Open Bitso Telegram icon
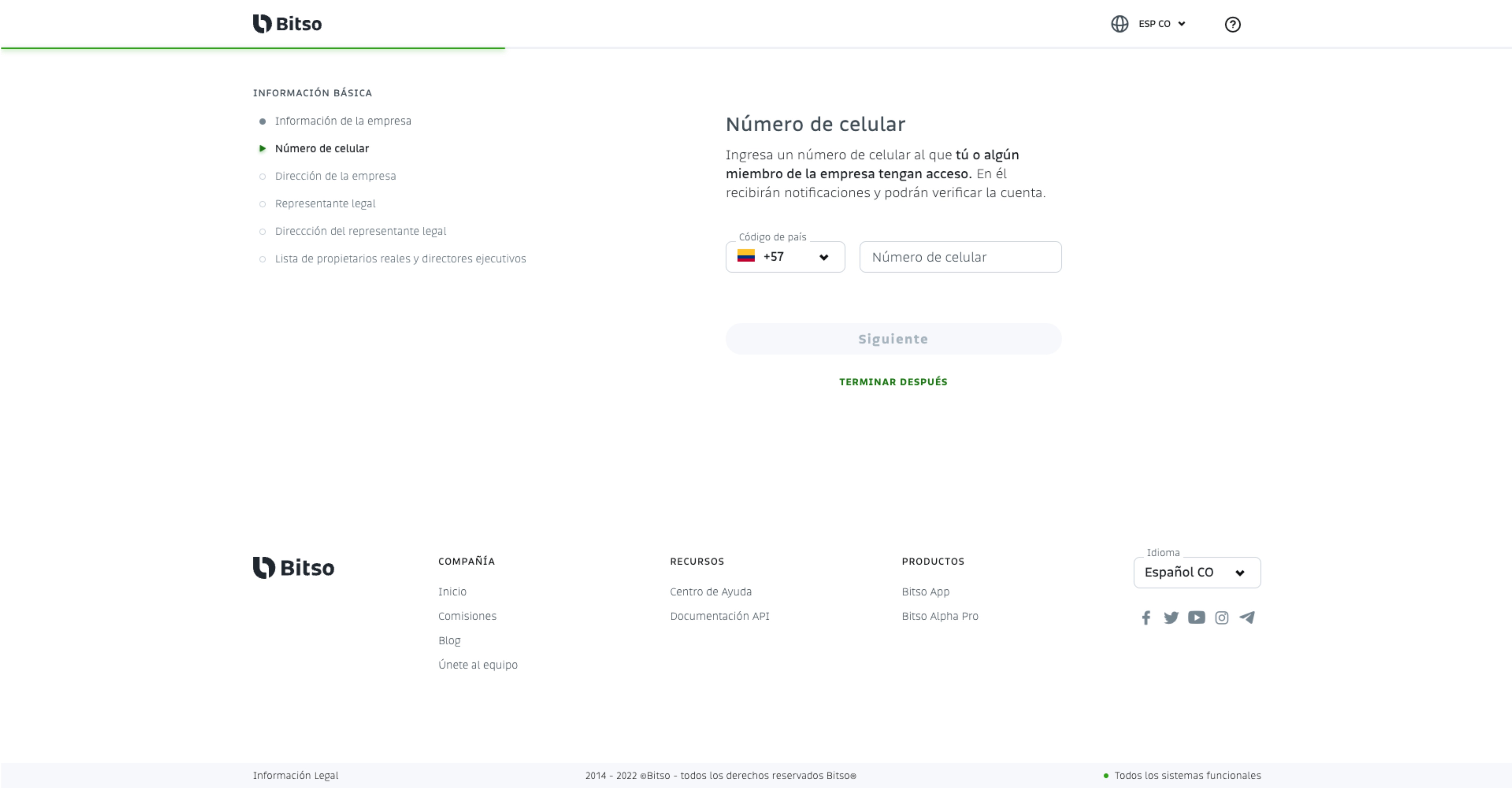The width and height of the screenshot is (1512, 788). tap(1247, 617)
